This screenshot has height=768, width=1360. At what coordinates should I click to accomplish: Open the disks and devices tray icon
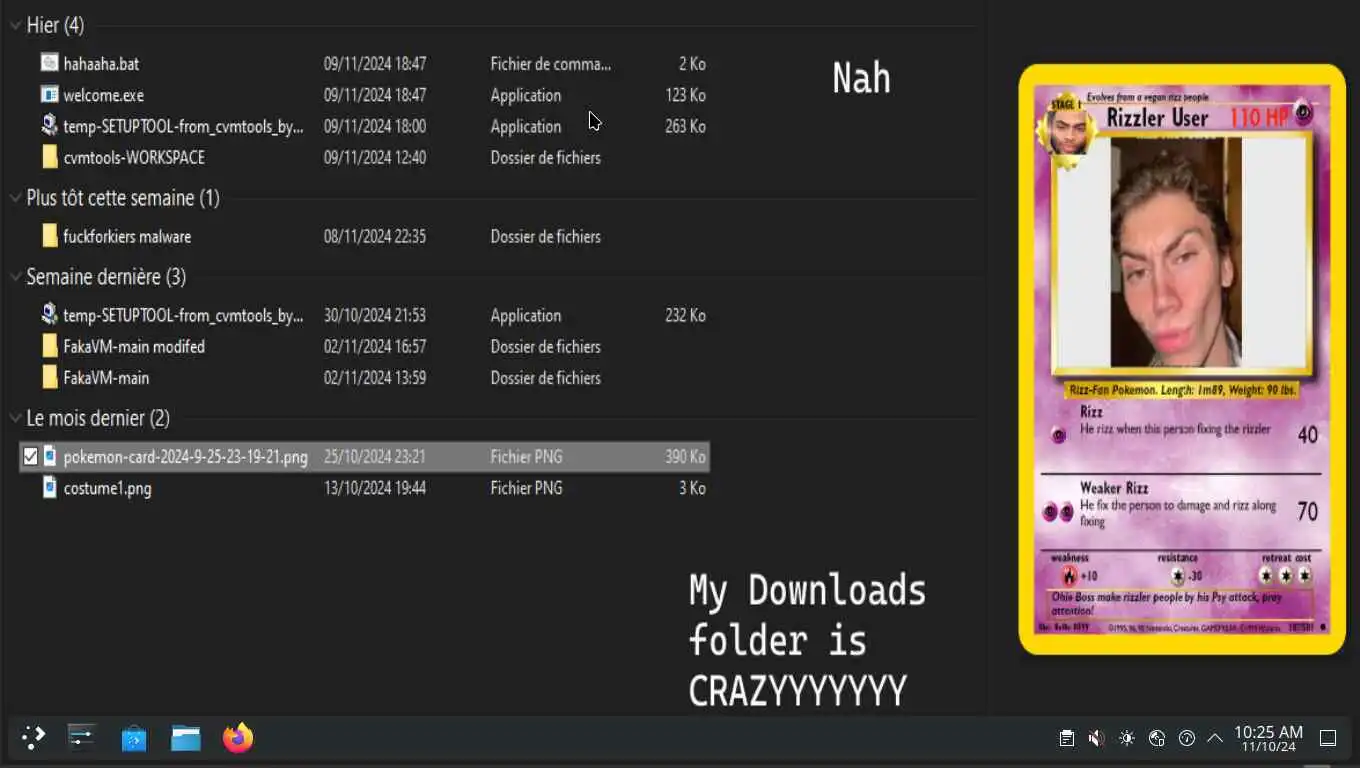tap(1157, 739)
